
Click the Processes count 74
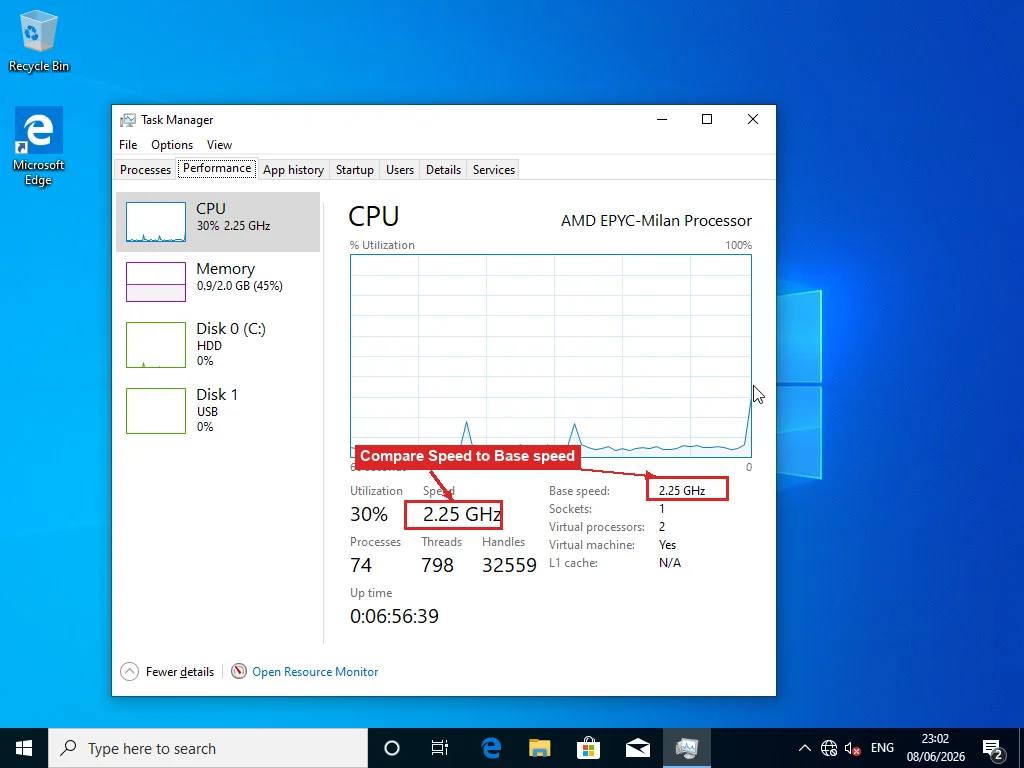click(361, 565)
